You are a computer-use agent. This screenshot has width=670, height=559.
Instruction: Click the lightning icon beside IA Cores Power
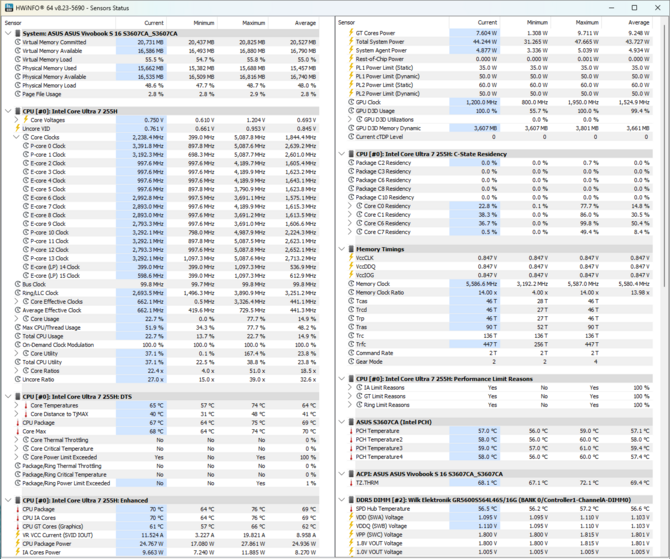tap(18, 552)
